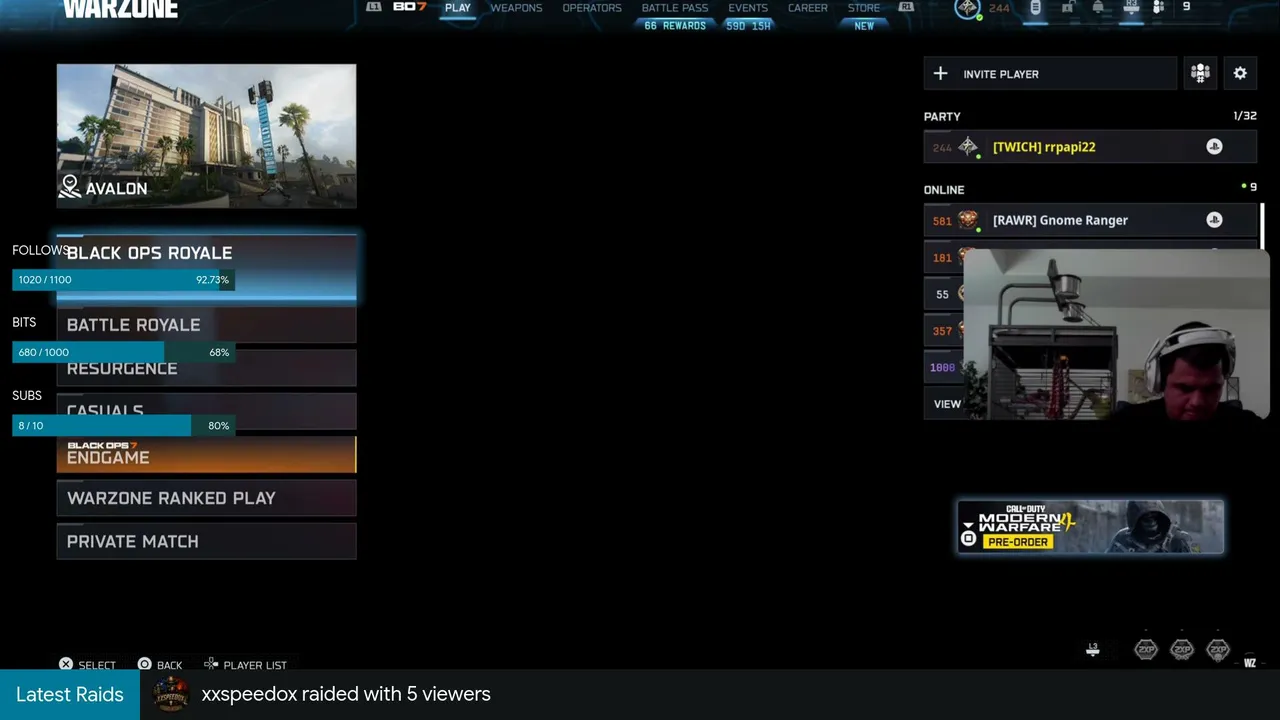The height and width of the screenshot is (720, 1280).
Task: Click the L3 download indicator icon at bottom
Action: click(1093, 650)
